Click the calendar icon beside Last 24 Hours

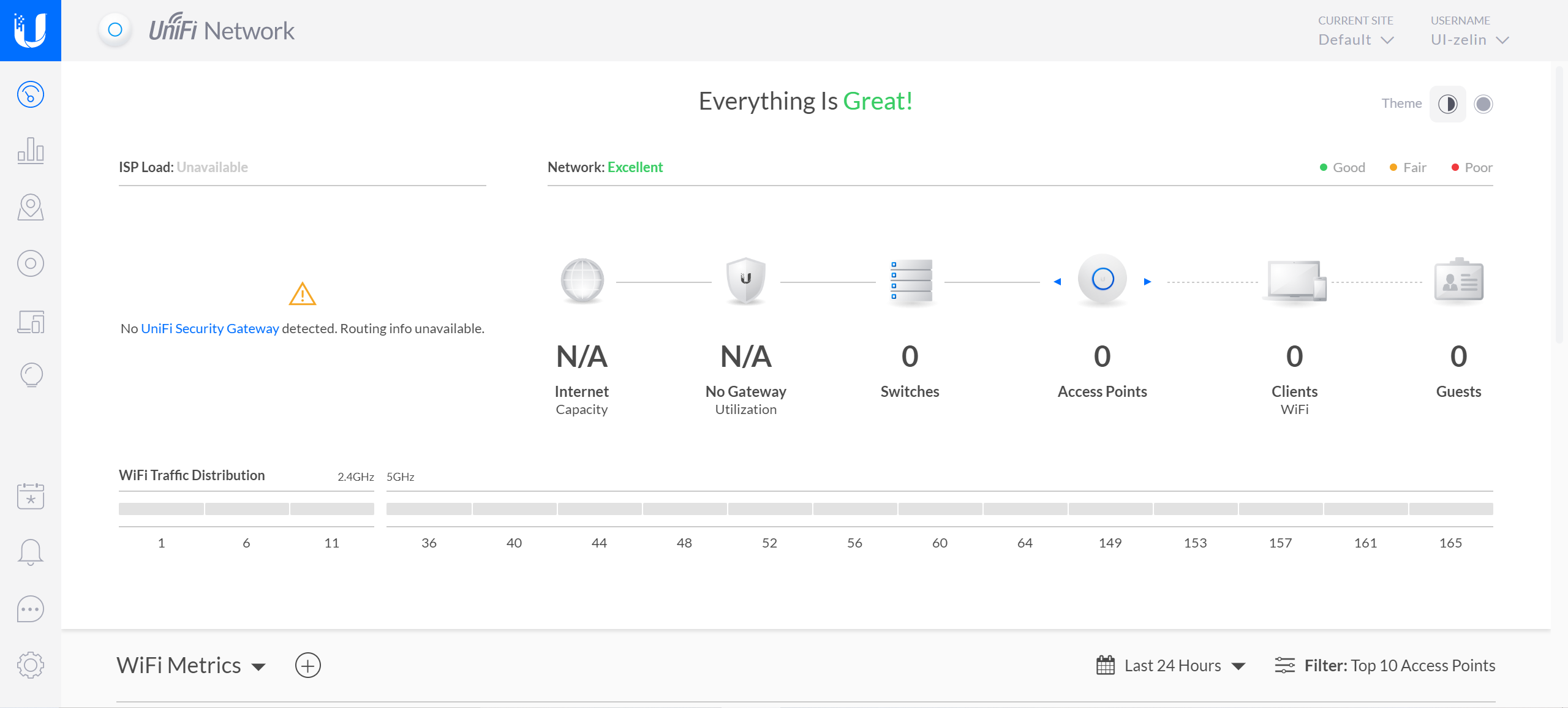point(1106,665)
